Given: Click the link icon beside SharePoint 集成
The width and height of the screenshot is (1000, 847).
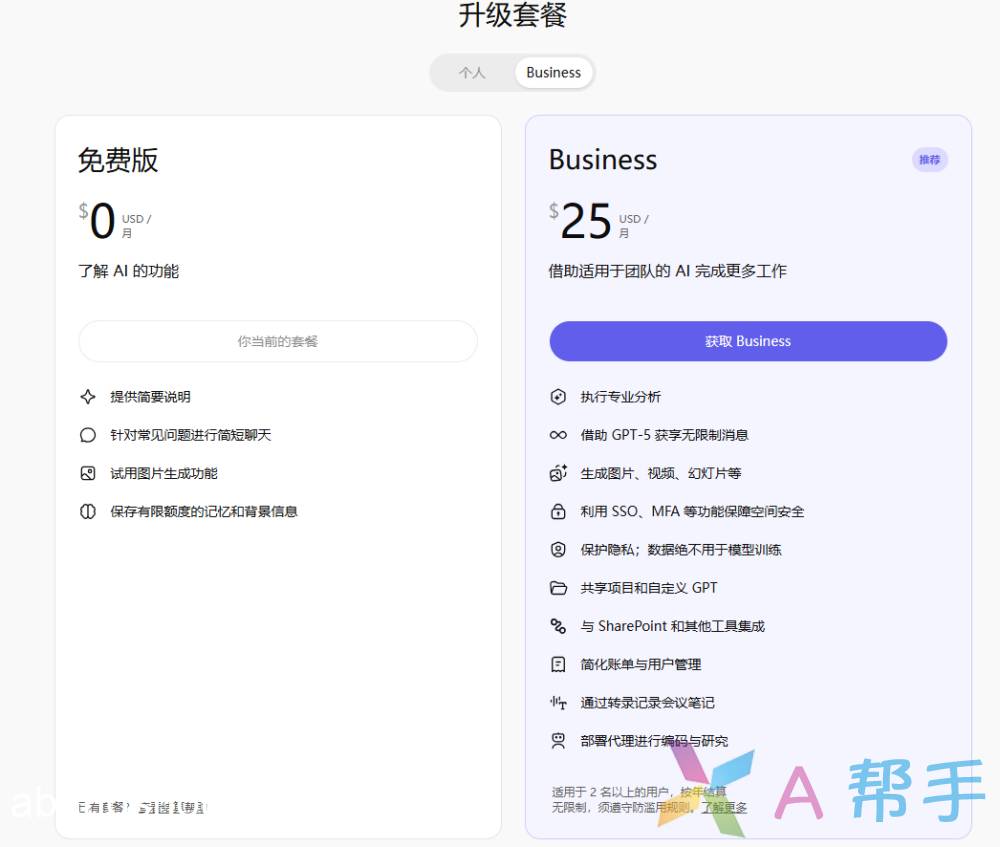Looking at the screenshot, I should (x=558, y=626).
